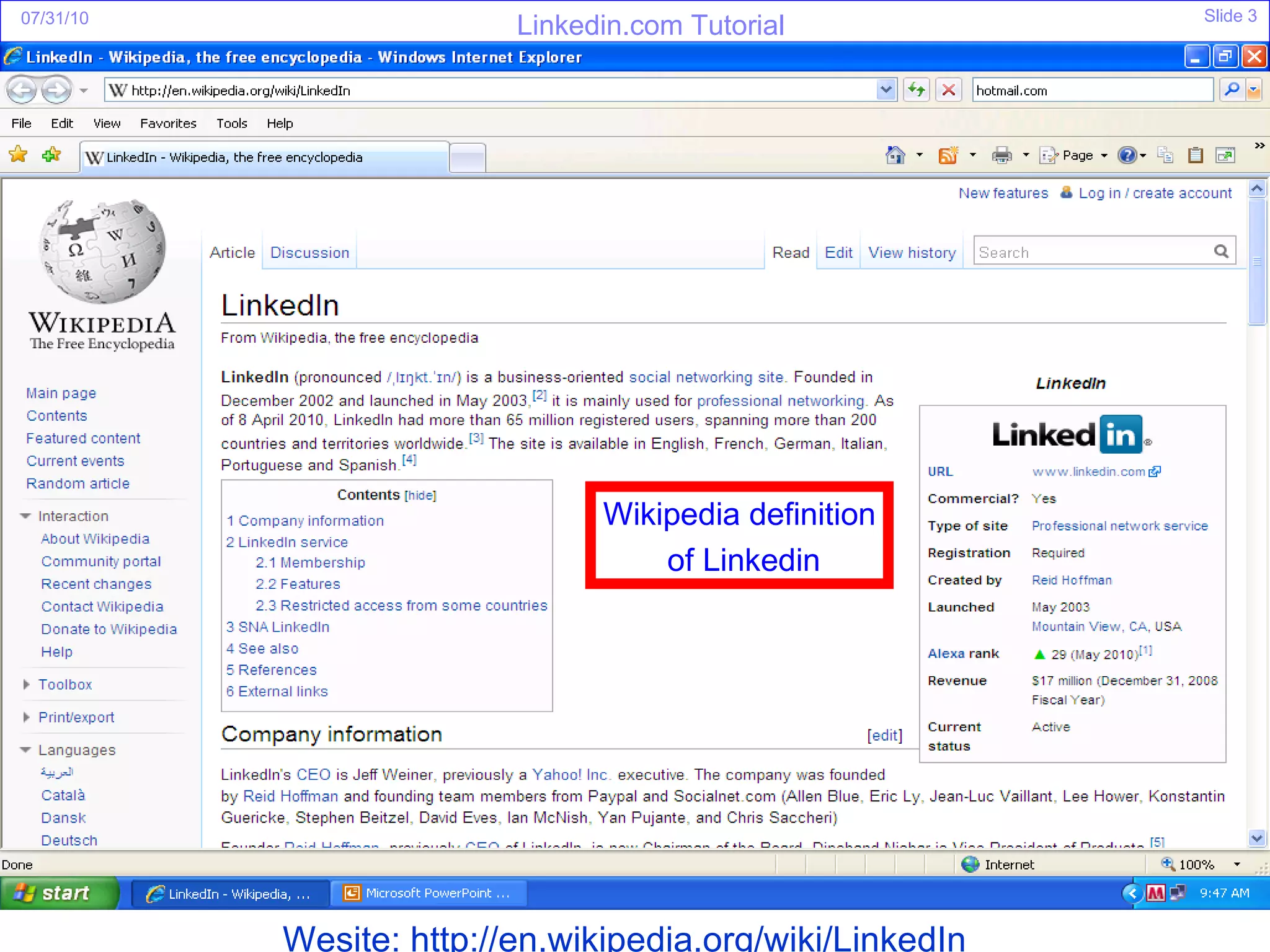This screenshot has height=952, width=1270.
Task: Open recent pages dropdown beside Forward button
Action: [x=84, y=91]
